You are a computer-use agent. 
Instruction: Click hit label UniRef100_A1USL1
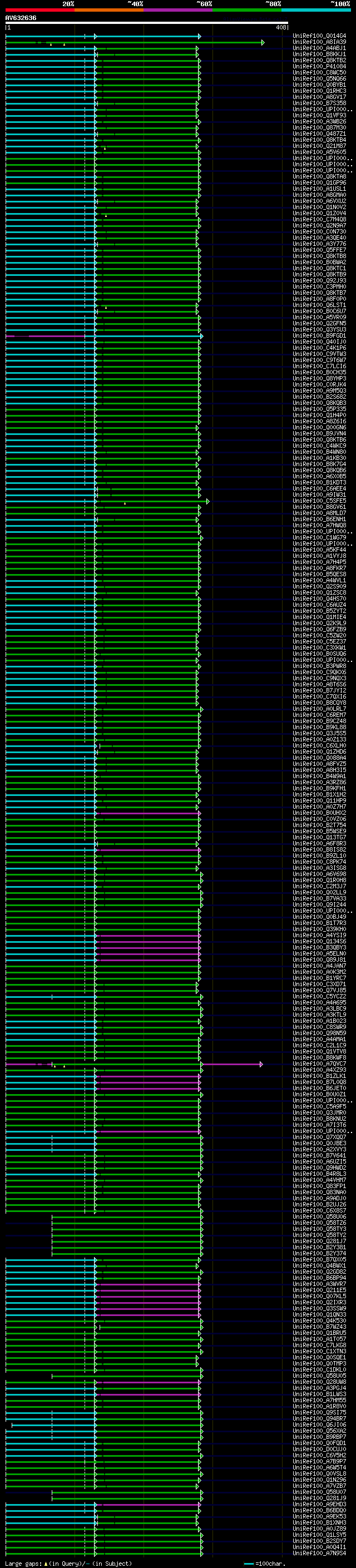319,189
